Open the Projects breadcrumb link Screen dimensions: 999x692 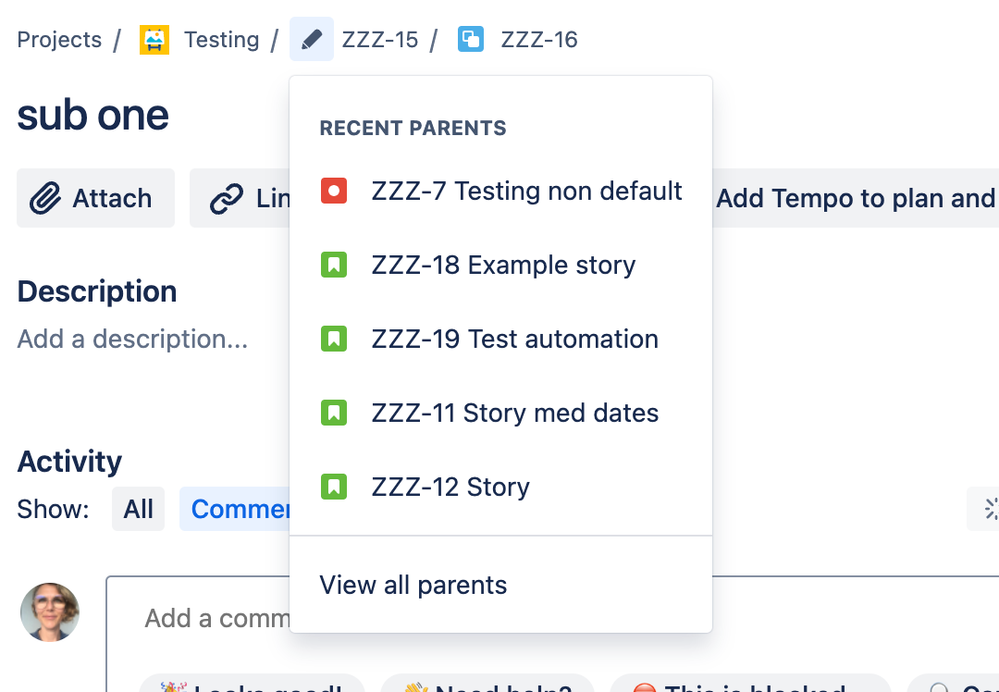click(x=58, y=39)
